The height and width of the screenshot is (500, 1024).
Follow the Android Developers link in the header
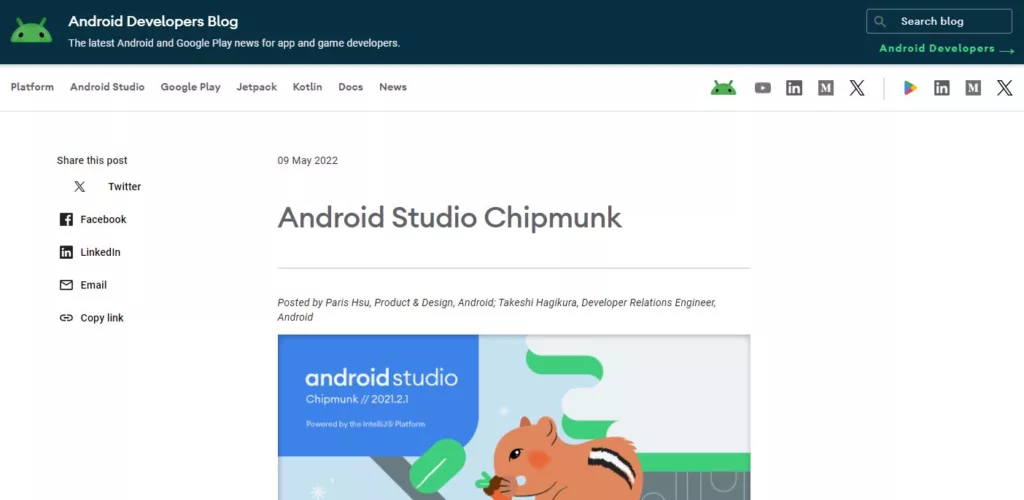click(936, 48)
